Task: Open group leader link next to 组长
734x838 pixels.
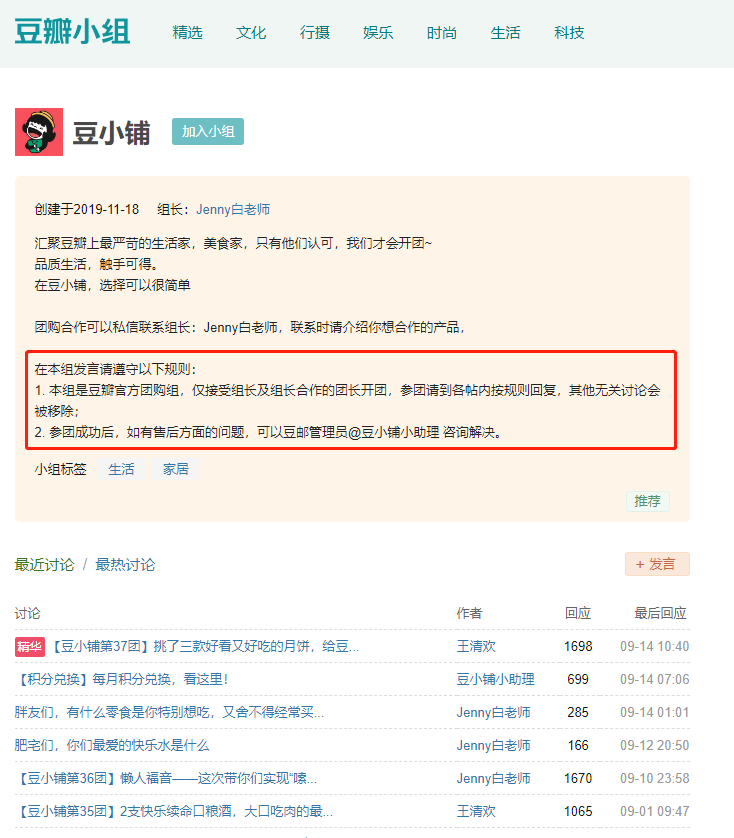Action: [233, 210]
